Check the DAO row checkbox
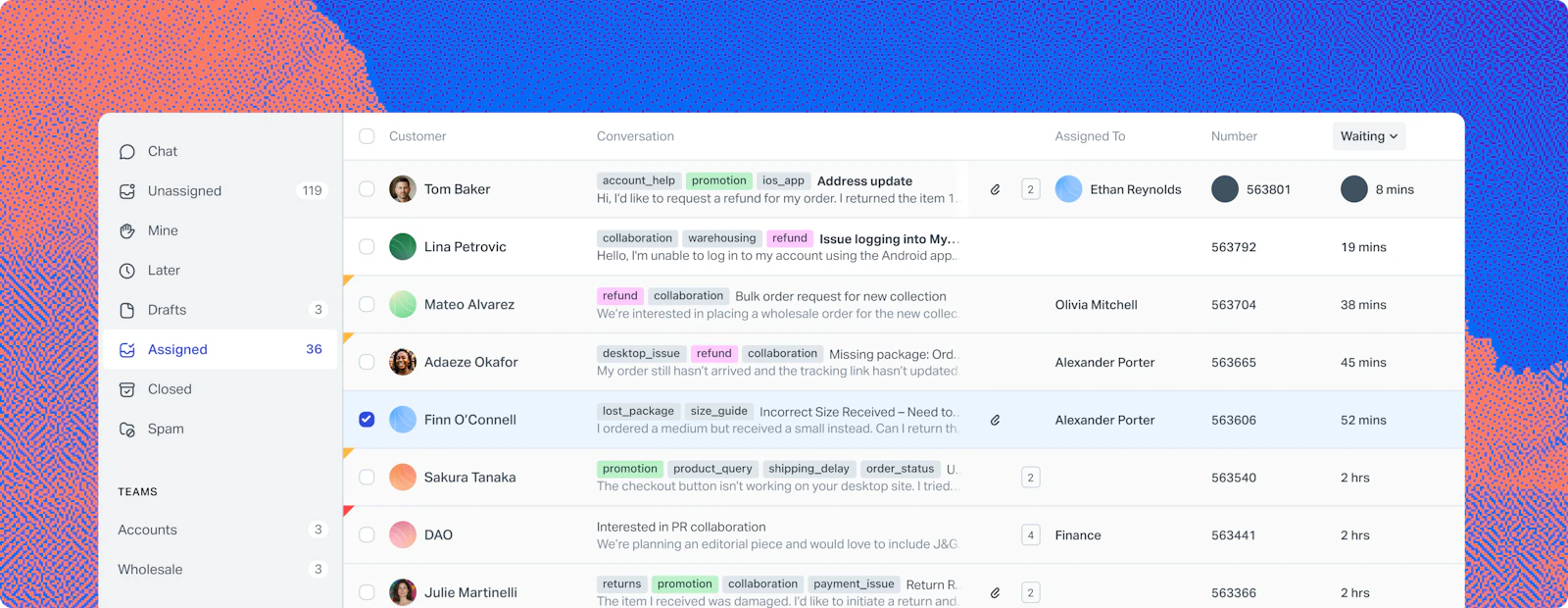Screen dimensions: 1568x608 pyautogui.click(x=367, y=534)
